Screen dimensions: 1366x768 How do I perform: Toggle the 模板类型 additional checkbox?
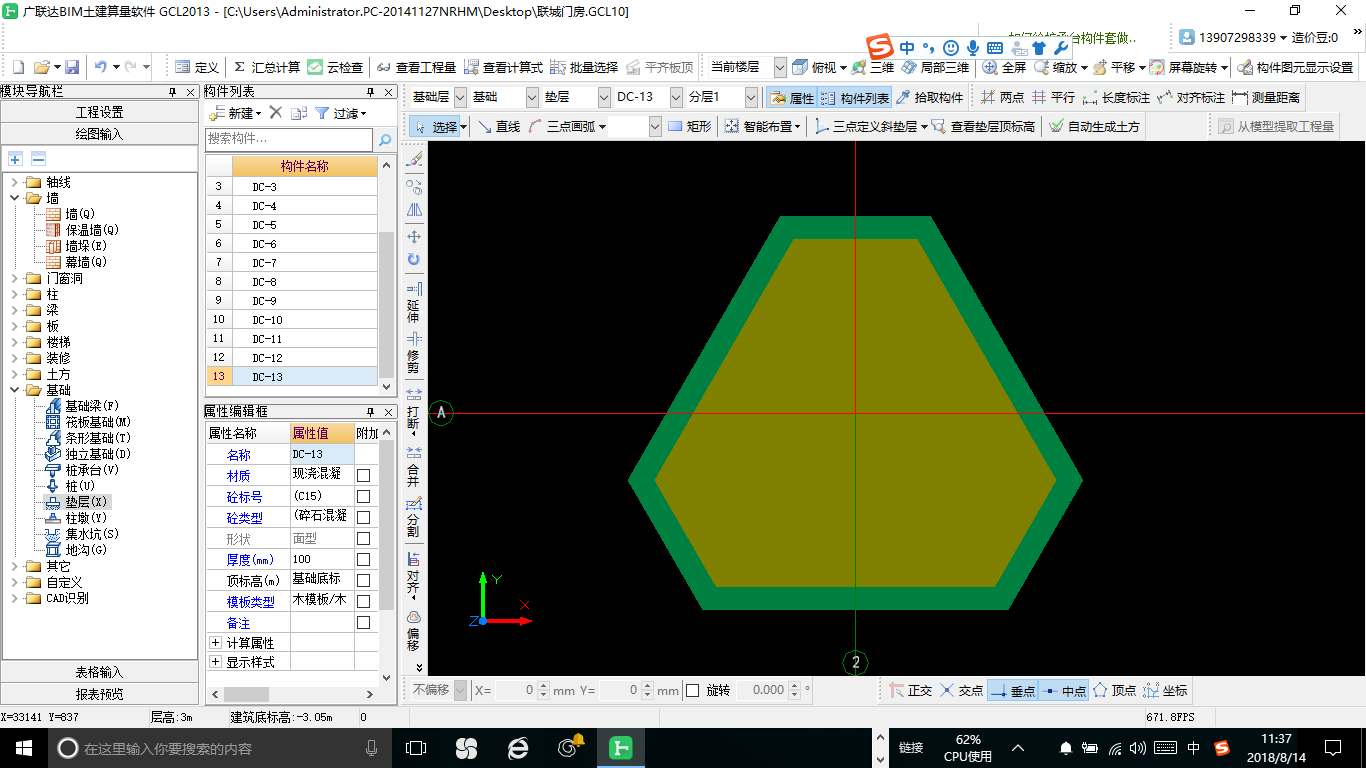[x=364, y=602]
